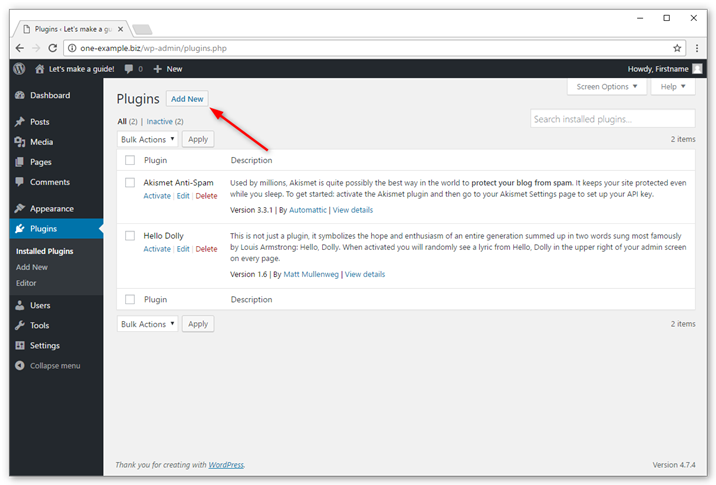Open Matt Mullenweg author link

pos(311,274)
